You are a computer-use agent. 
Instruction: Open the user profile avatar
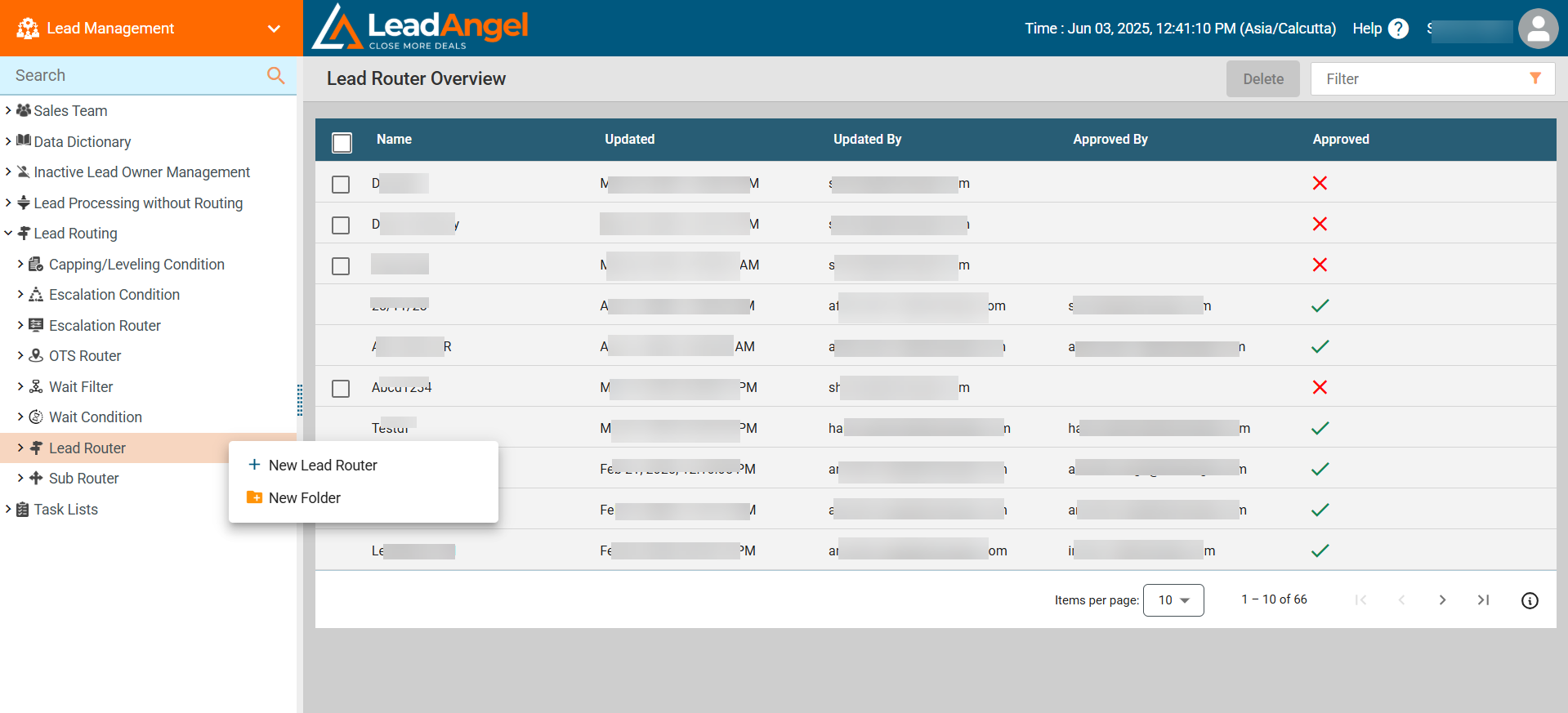pos(1538,29)
